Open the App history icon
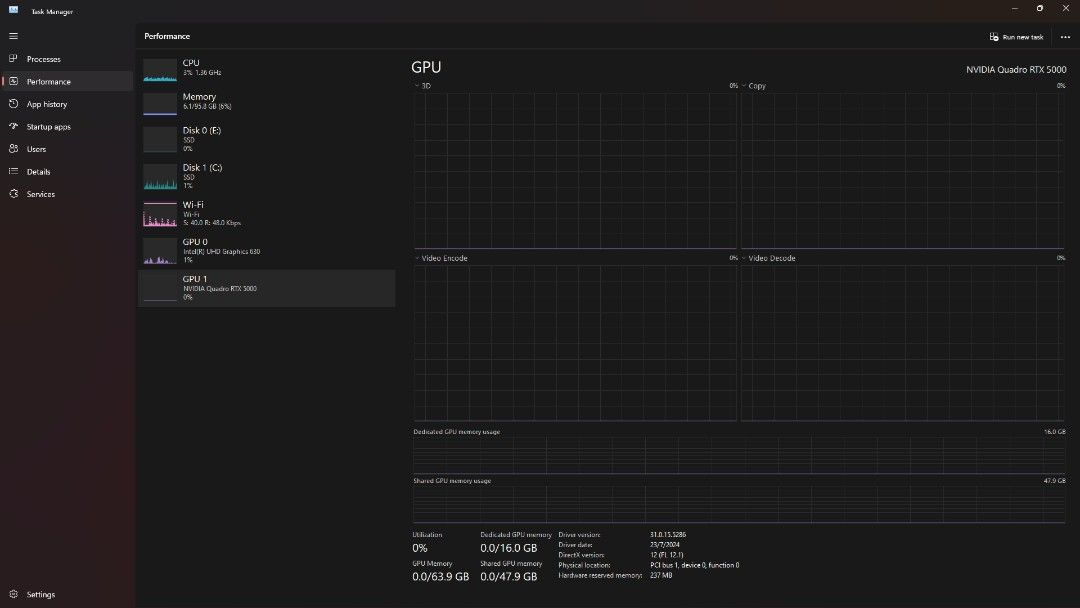Image resolution: width=1080 pixels, height=608 pixels. click(x=13, y=104)
